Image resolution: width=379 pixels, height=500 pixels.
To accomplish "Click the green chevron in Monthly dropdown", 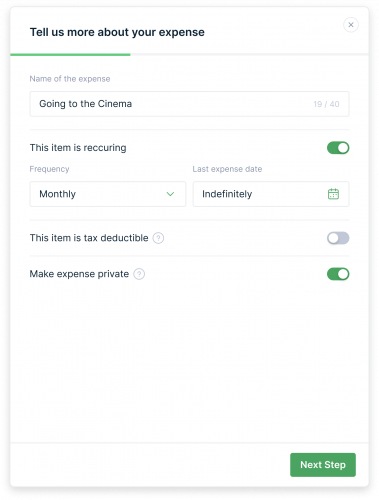I will (x=170, y=194).
